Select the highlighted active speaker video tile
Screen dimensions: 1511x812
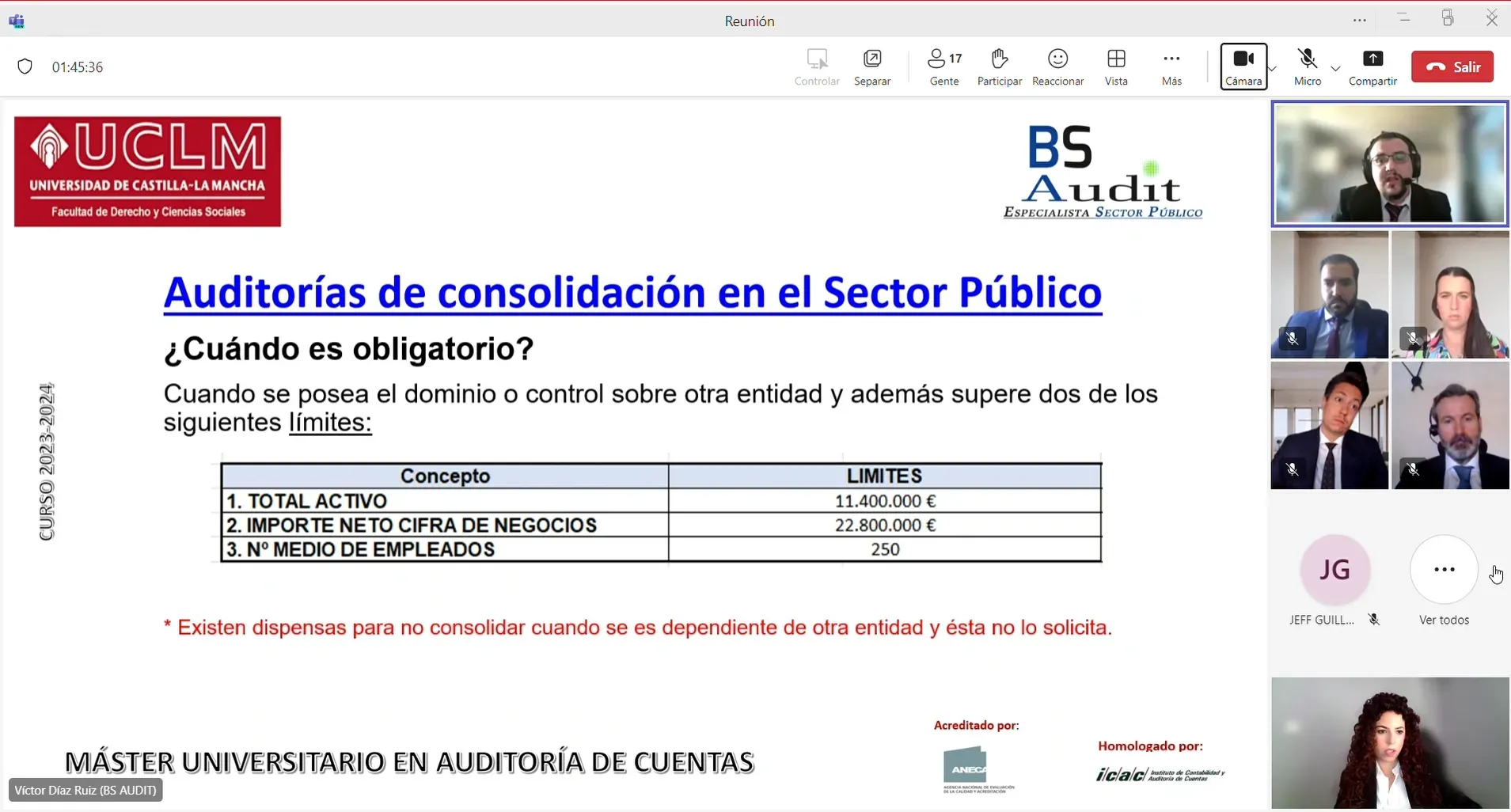(x=1390, y=165)
